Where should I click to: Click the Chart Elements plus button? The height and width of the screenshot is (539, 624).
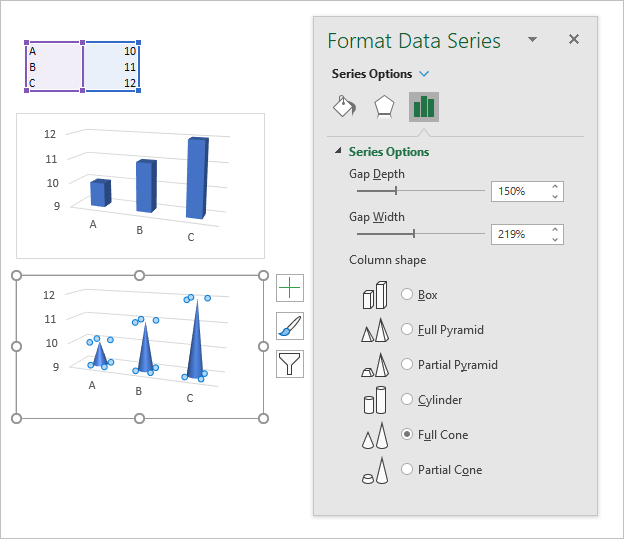[x=290, y=288]
